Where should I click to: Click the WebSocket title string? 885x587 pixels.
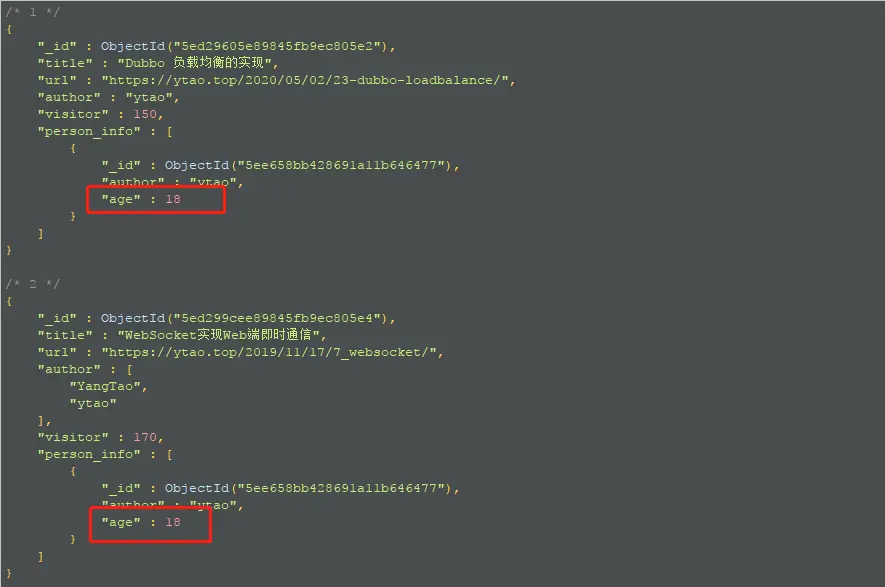pyautogui.click(x=218, y=335)
